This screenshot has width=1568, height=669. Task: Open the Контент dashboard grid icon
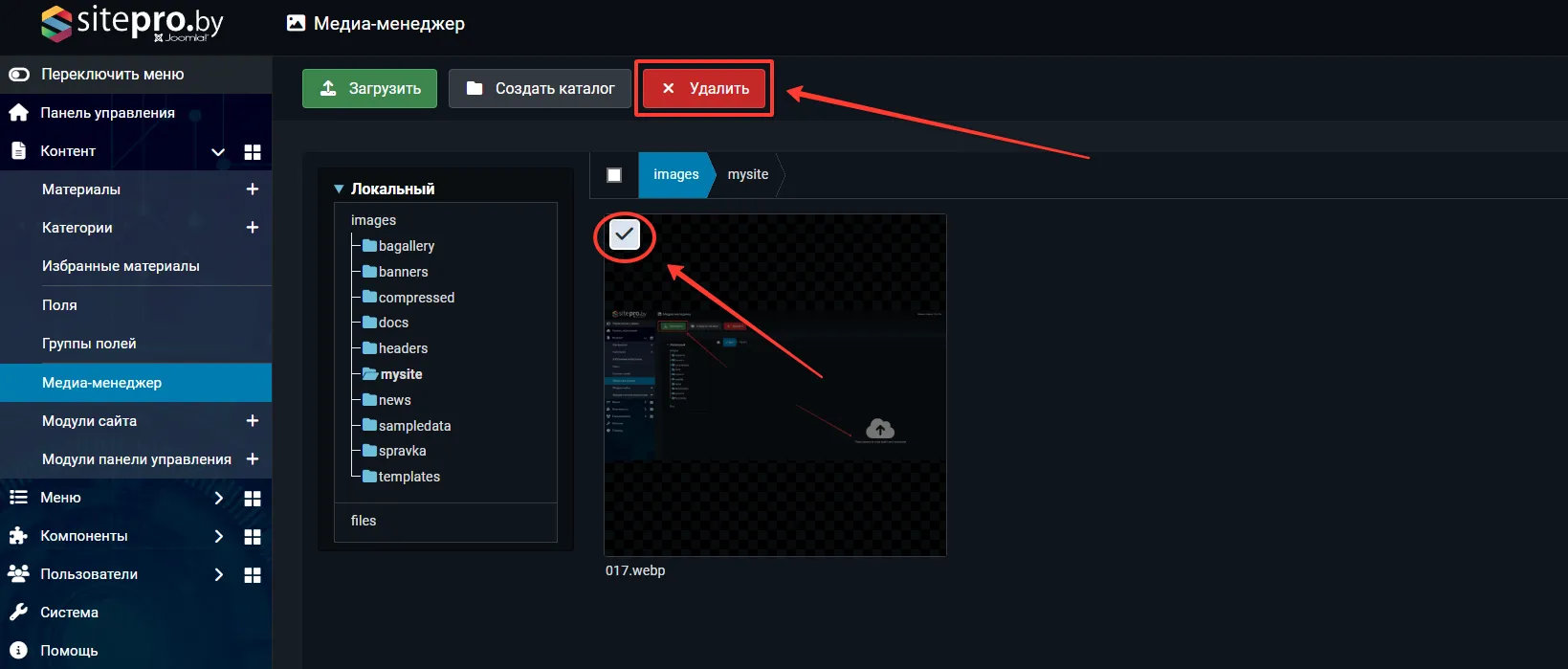coord(253,152)
